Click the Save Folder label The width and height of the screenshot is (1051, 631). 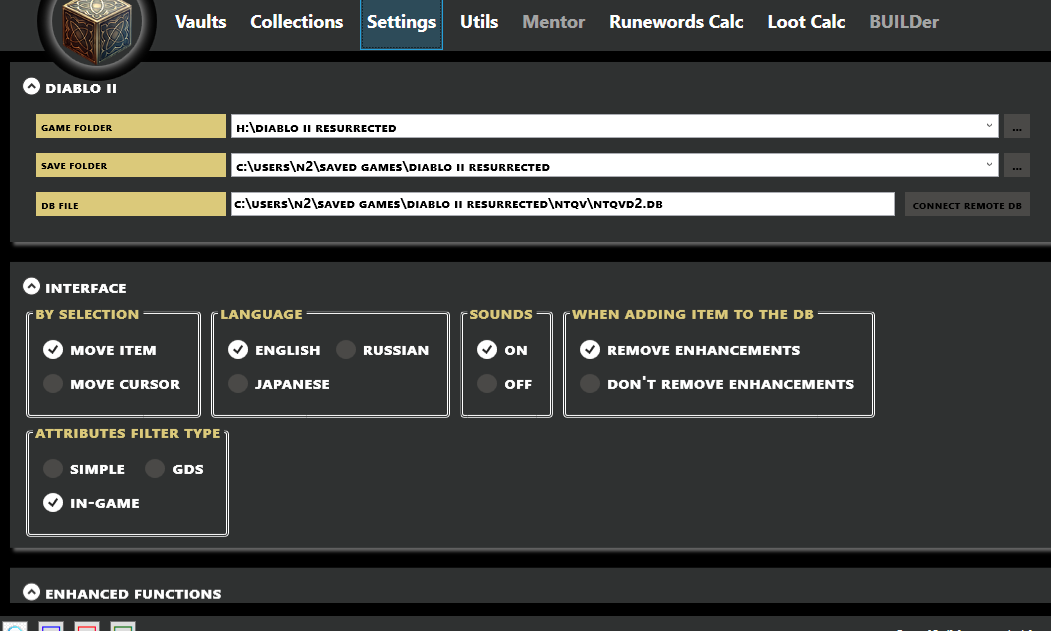pos(131,166)
